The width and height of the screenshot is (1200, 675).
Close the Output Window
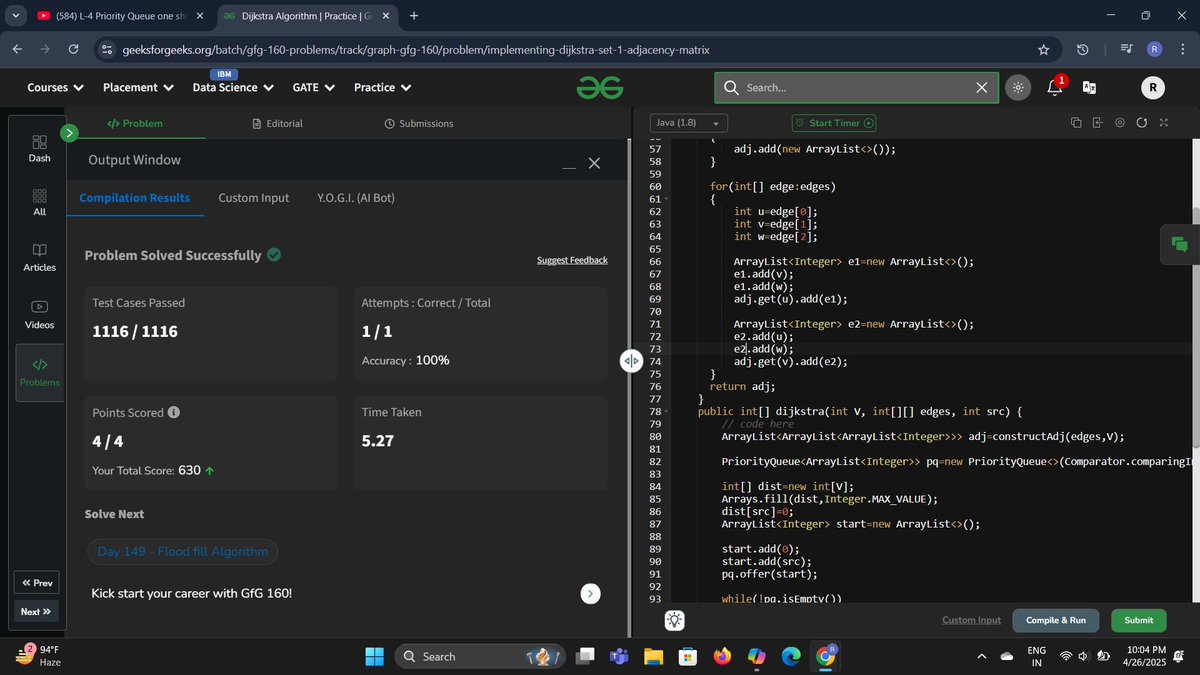click(594, 163)
